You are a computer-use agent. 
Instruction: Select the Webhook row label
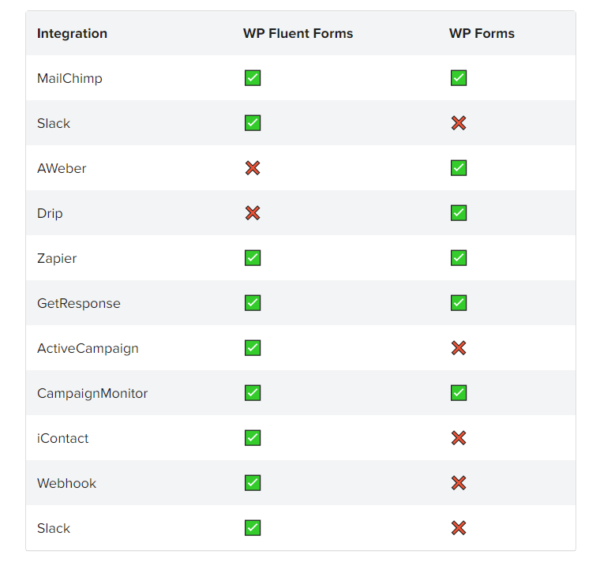click(67, 483)
